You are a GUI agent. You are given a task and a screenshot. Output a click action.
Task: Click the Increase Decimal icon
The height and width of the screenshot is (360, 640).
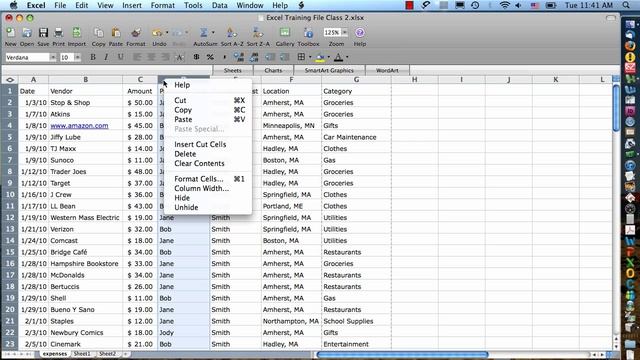(x=239, y=57)
